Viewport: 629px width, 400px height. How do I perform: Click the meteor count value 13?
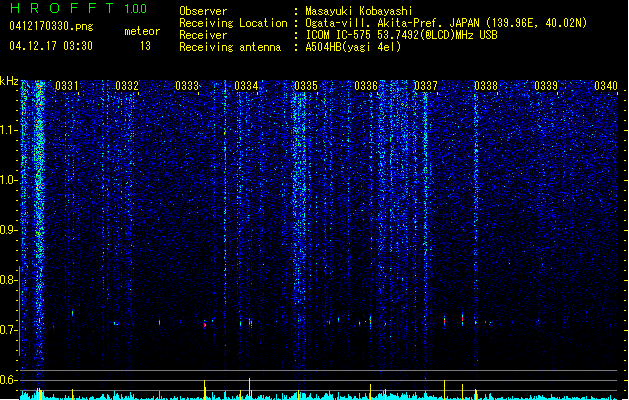click(x=145, y=46)
